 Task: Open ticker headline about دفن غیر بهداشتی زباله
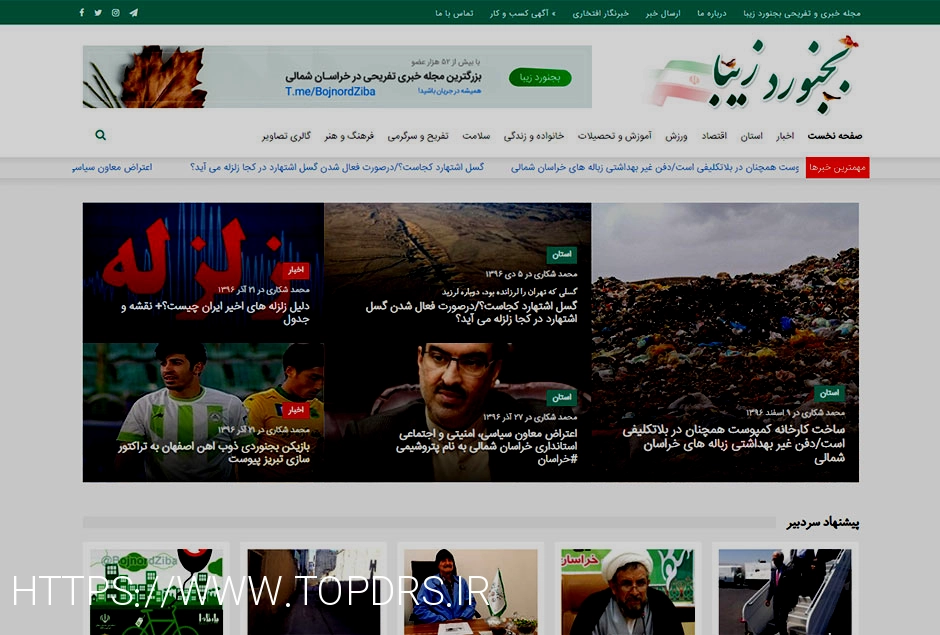pos(655,167)
